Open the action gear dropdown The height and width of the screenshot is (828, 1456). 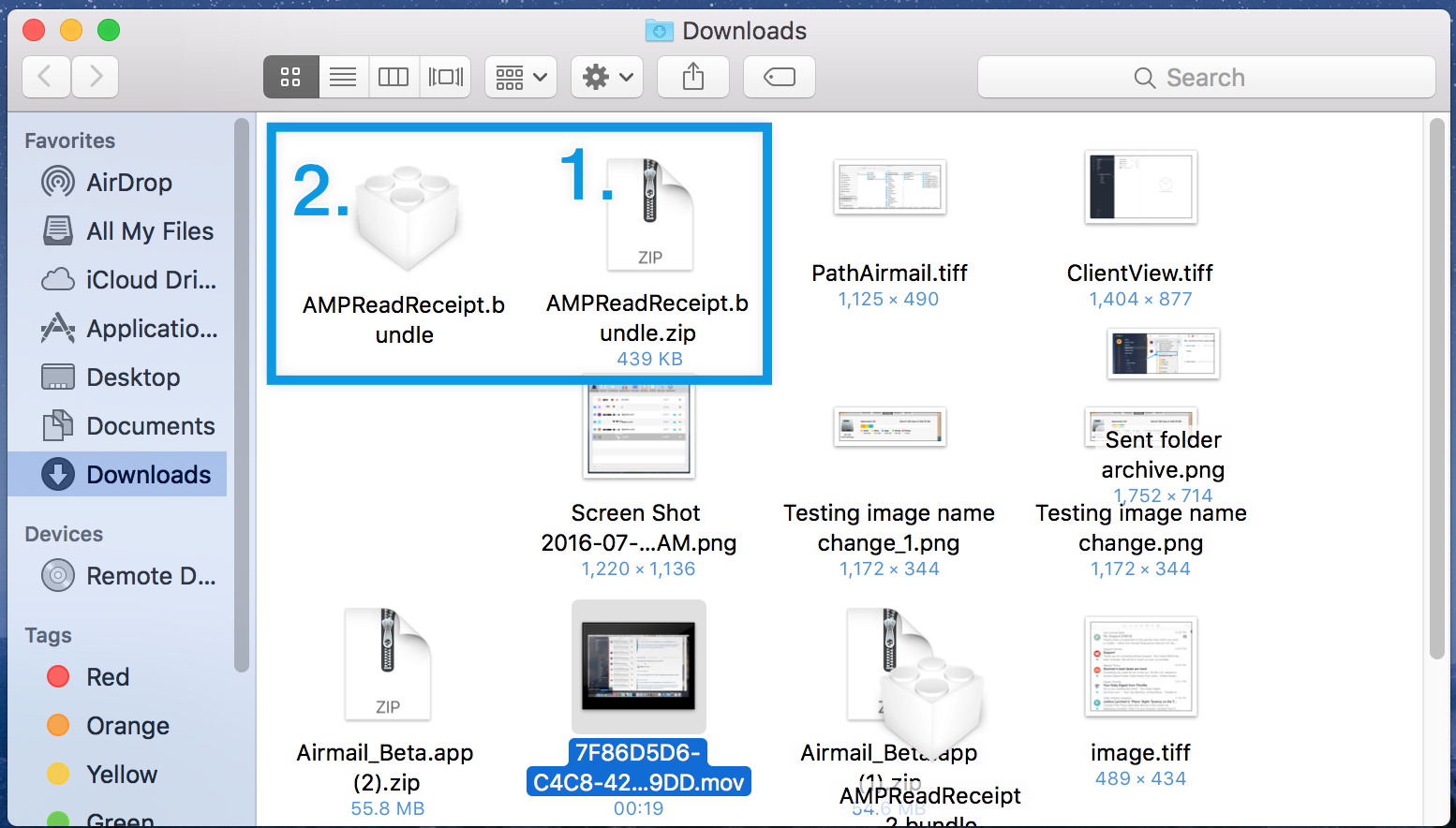[606, 77]
